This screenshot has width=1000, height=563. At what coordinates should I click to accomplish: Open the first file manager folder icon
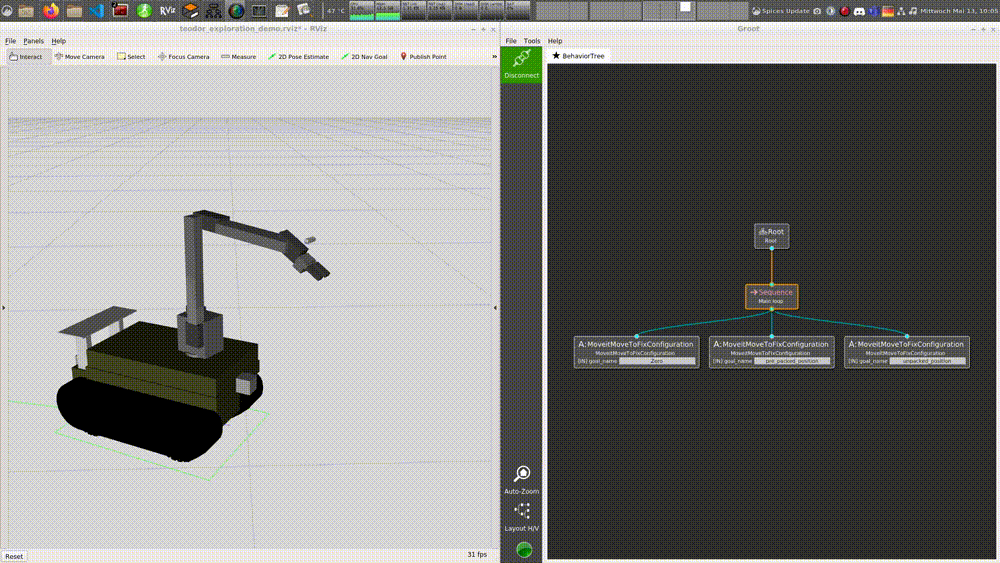[x=26, y=10]
